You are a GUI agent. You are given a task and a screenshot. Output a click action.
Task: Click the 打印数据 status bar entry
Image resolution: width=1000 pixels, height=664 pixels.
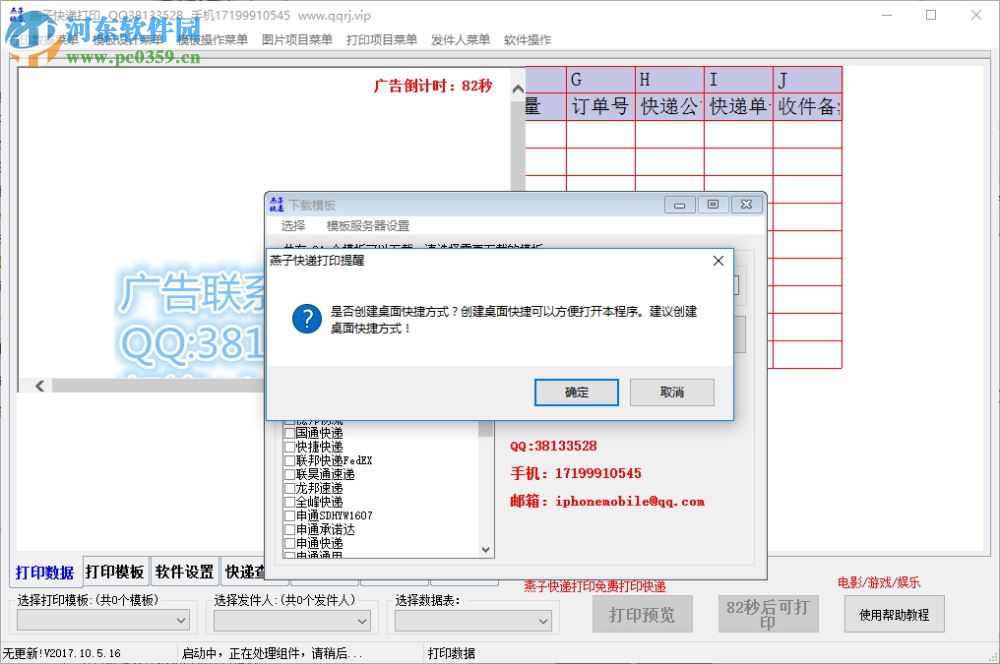451,653
